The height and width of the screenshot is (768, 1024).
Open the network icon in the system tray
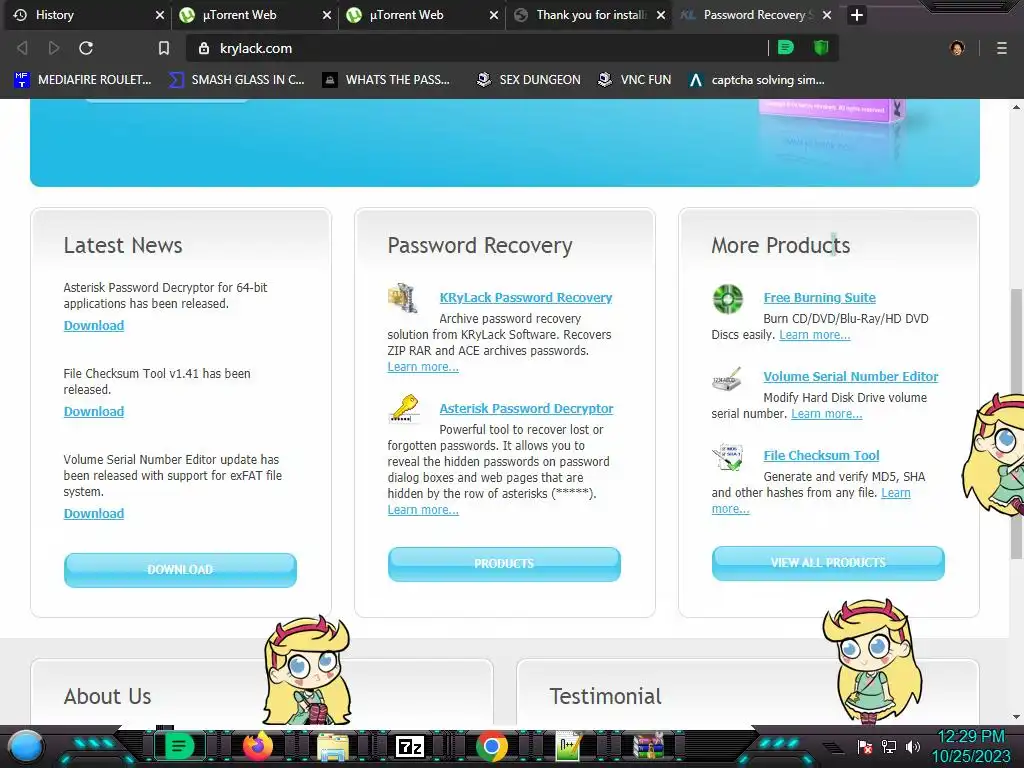tap(889, 746)
